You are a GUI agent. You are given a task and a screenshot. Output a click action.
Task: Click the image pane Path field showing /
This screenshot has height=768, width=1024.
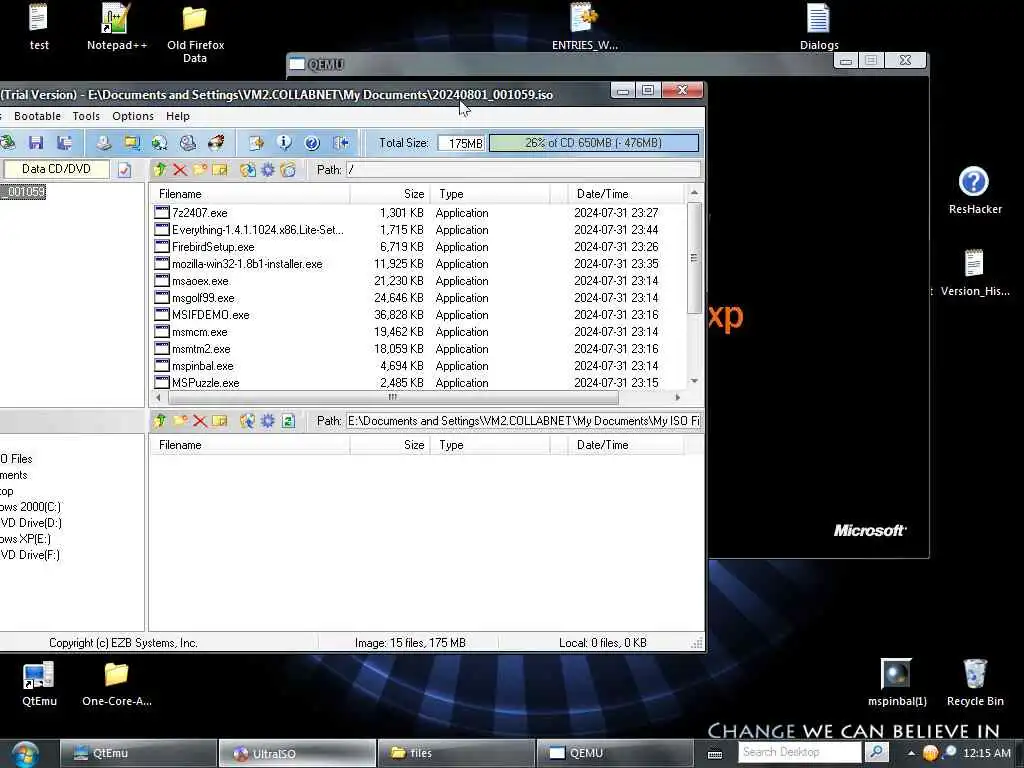(523, 170)
